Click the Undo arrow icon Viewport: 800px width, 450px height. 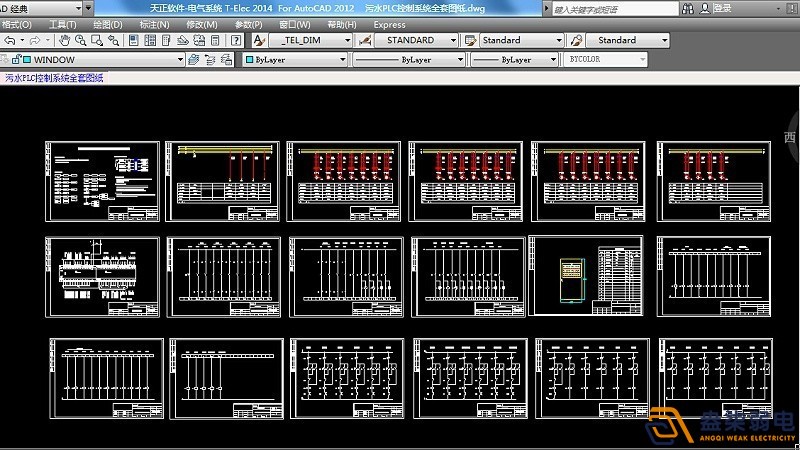coord(10,41)
